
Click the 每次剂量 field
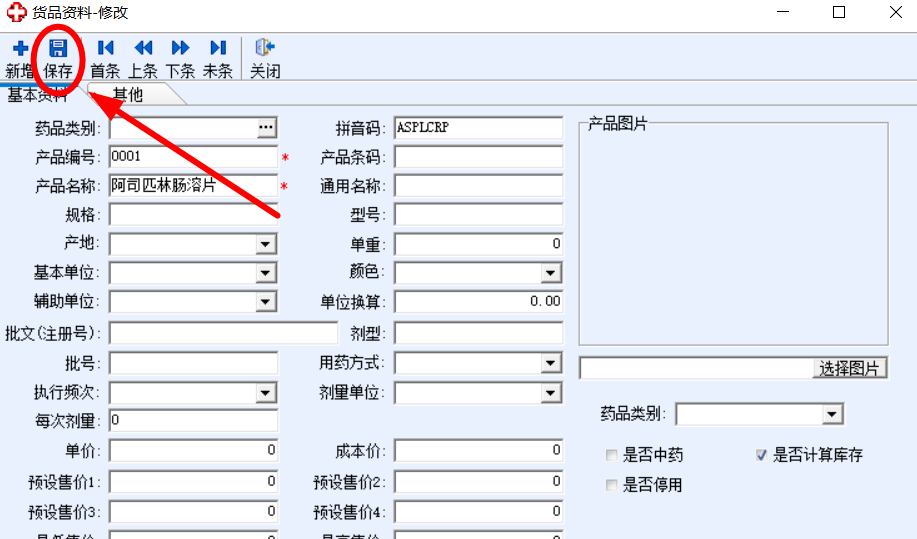(193, 420)
